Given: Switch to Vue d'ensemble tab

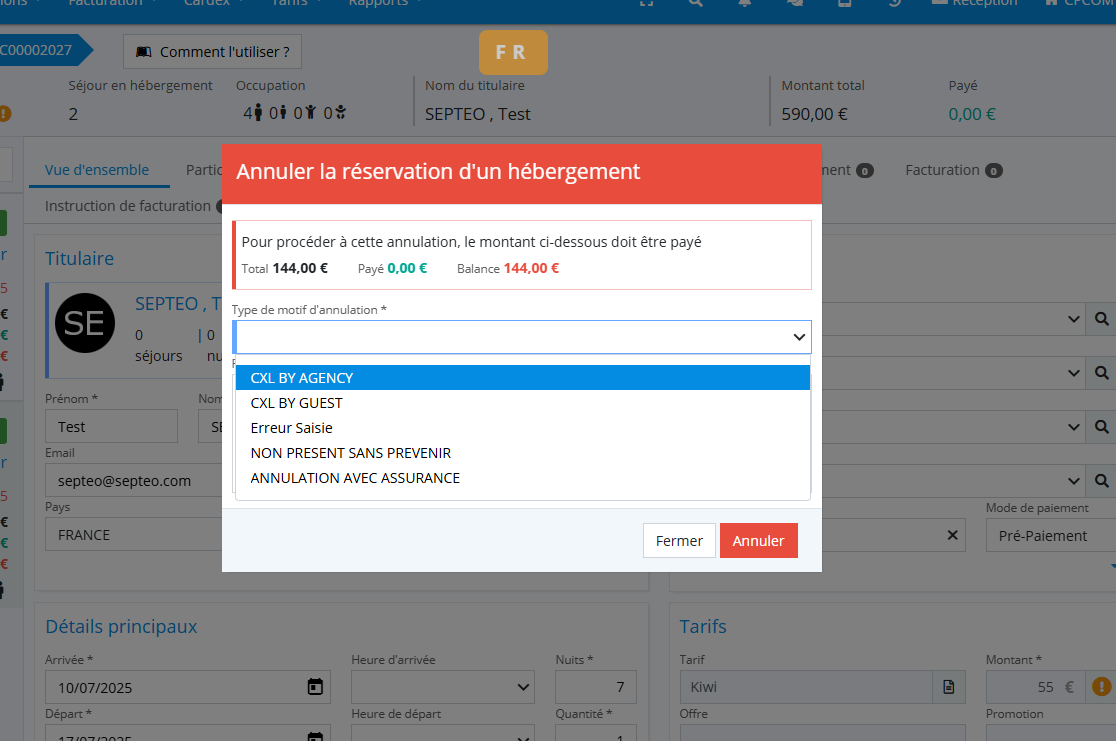Looking at the screenshot, I should coord(97,170).
